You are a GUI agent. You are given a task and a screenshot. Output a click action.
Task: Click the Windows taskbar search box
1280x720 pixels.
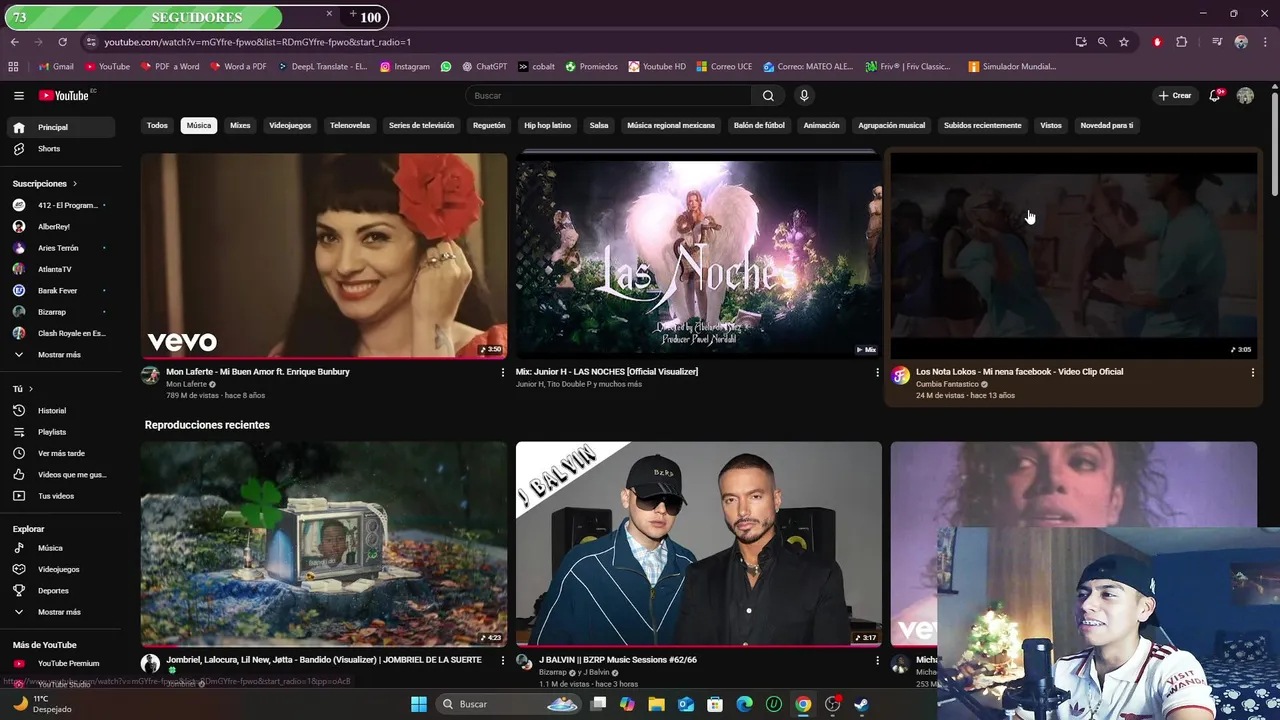pos(511,704)
